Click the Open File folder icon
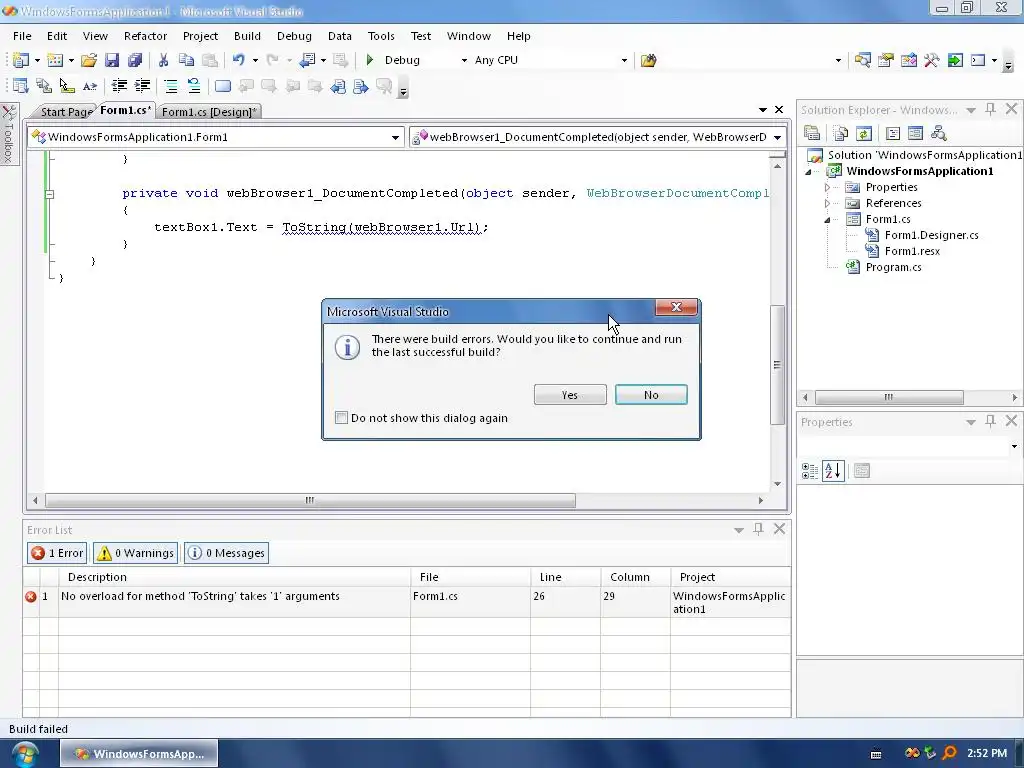The image size is (1024, 768). pyautogui.click(x=89, y=60)
